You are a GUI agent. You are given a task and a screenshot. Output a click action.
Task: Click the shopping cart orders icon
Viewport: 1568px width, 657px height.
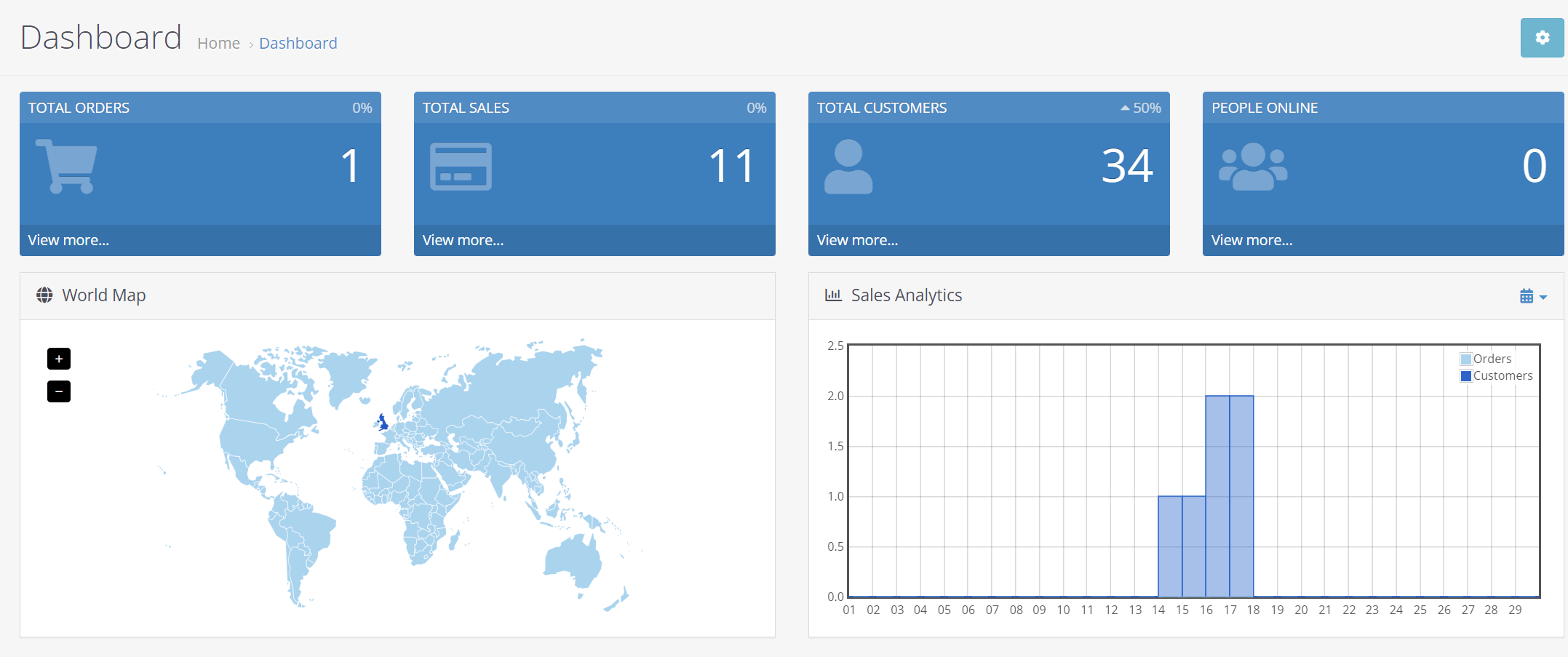pos(66,166)
